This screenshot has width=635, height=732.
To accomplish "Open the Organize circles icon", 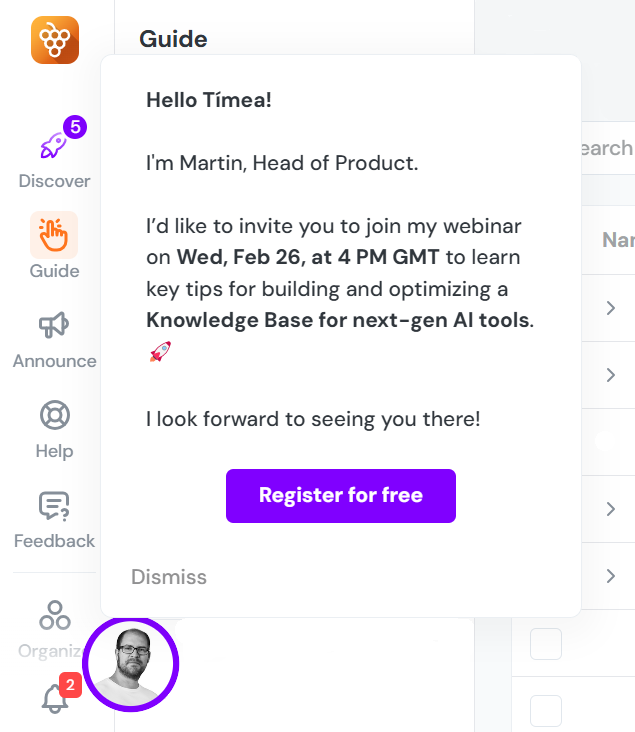I will [54, 615].
